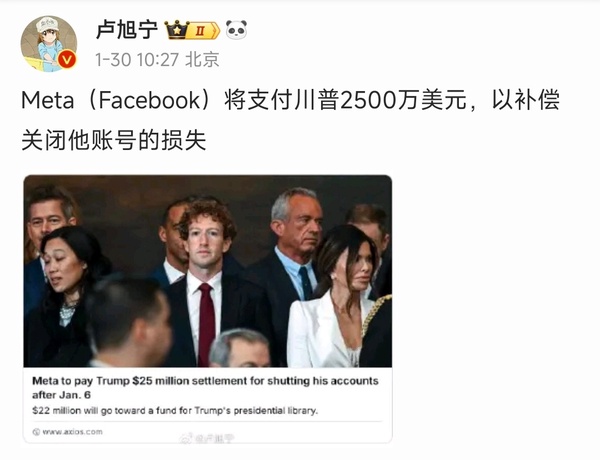Tap the panda emoji badge
The width and height of the screenshot is (600, 460).
(236, 30)
